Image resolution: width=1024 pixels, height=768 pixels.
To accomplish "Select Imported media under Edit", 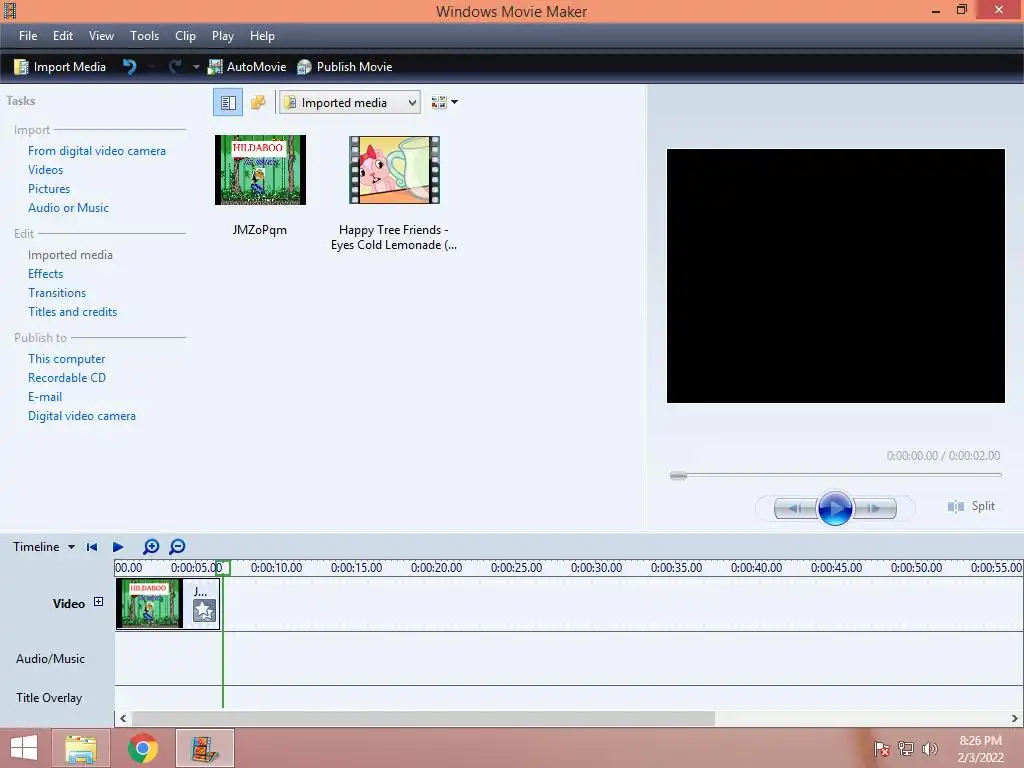I will [71, 255].
